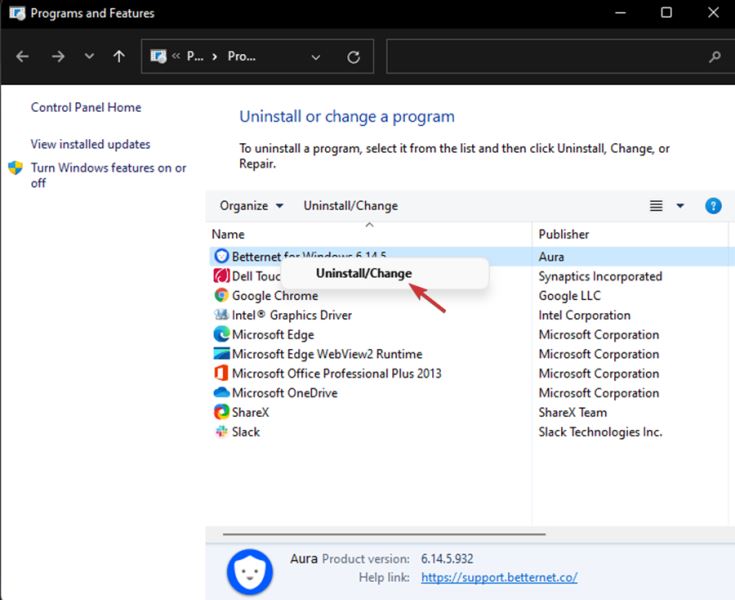Select the Slack icon in program list
Screen dimensions: 735x600
(221, 432)
